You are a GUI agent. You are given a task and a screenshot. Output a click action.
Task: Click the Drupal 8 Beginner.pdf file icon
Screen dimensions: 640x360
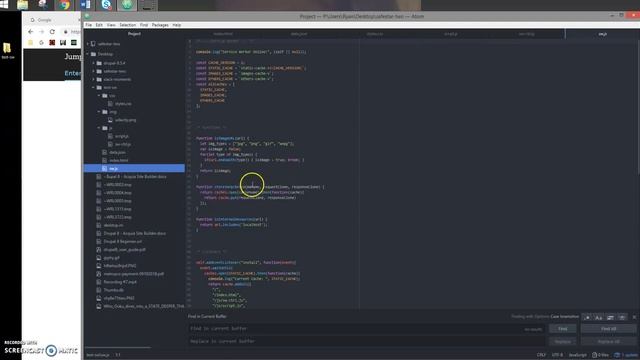pyautogui.click(x=99, y=242)
